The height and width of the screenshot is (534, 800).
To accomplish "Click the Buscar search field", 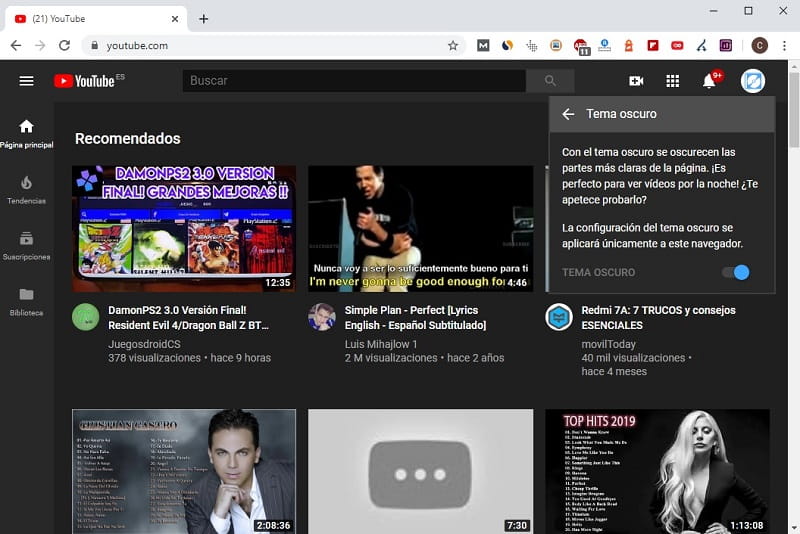I will 354,81.
